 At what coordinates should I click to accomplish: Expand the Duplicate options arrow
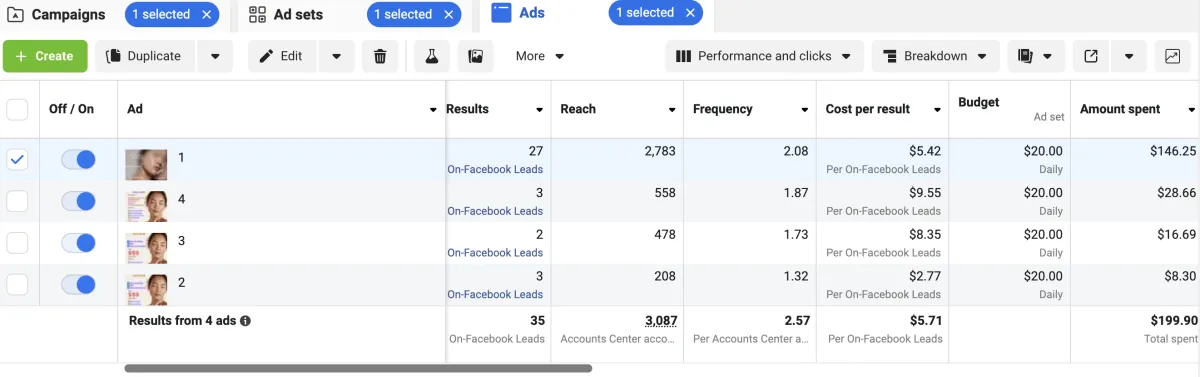(x=215, y=56)
